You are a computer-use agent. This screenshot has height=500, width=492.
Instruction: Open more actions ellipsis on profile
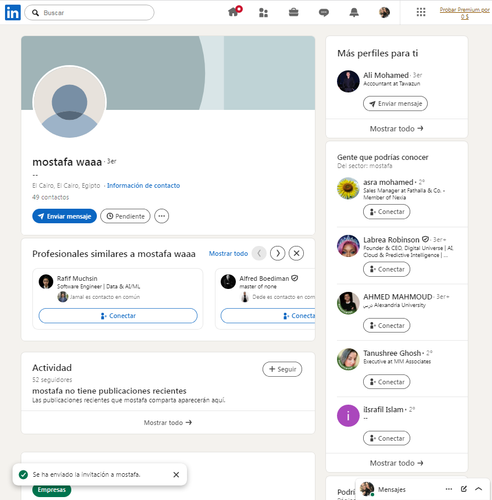point(162,216)
